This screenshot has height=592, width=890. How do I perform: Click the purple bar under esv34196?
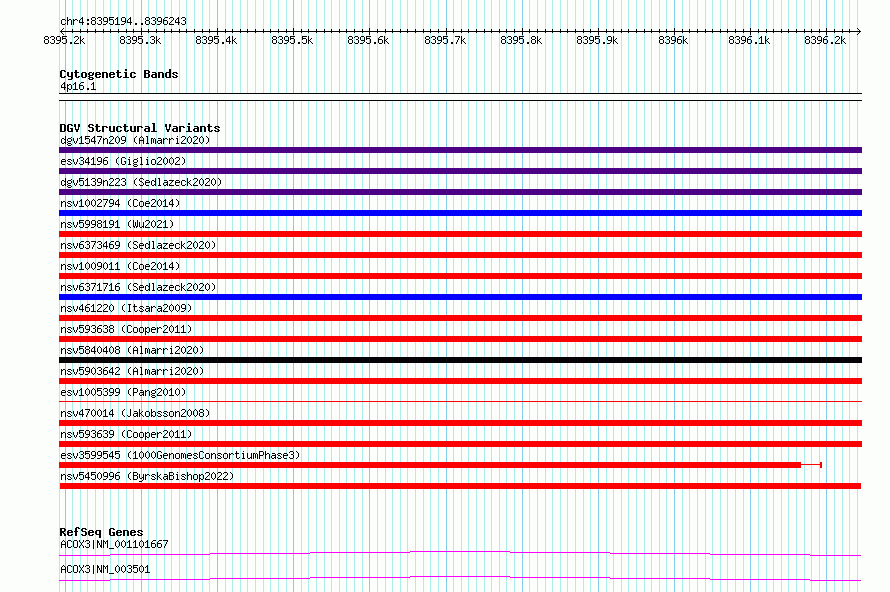460,171
